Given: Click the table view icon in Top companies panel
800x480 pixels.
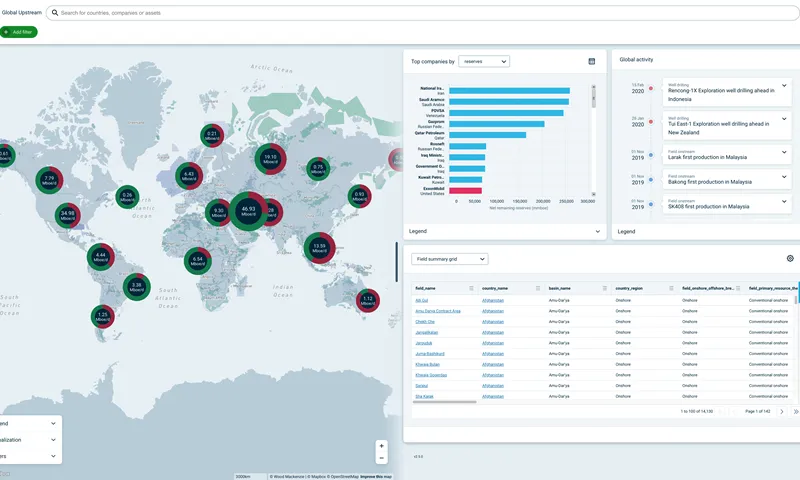Looking at the screenshot, I should coord(592,61).
